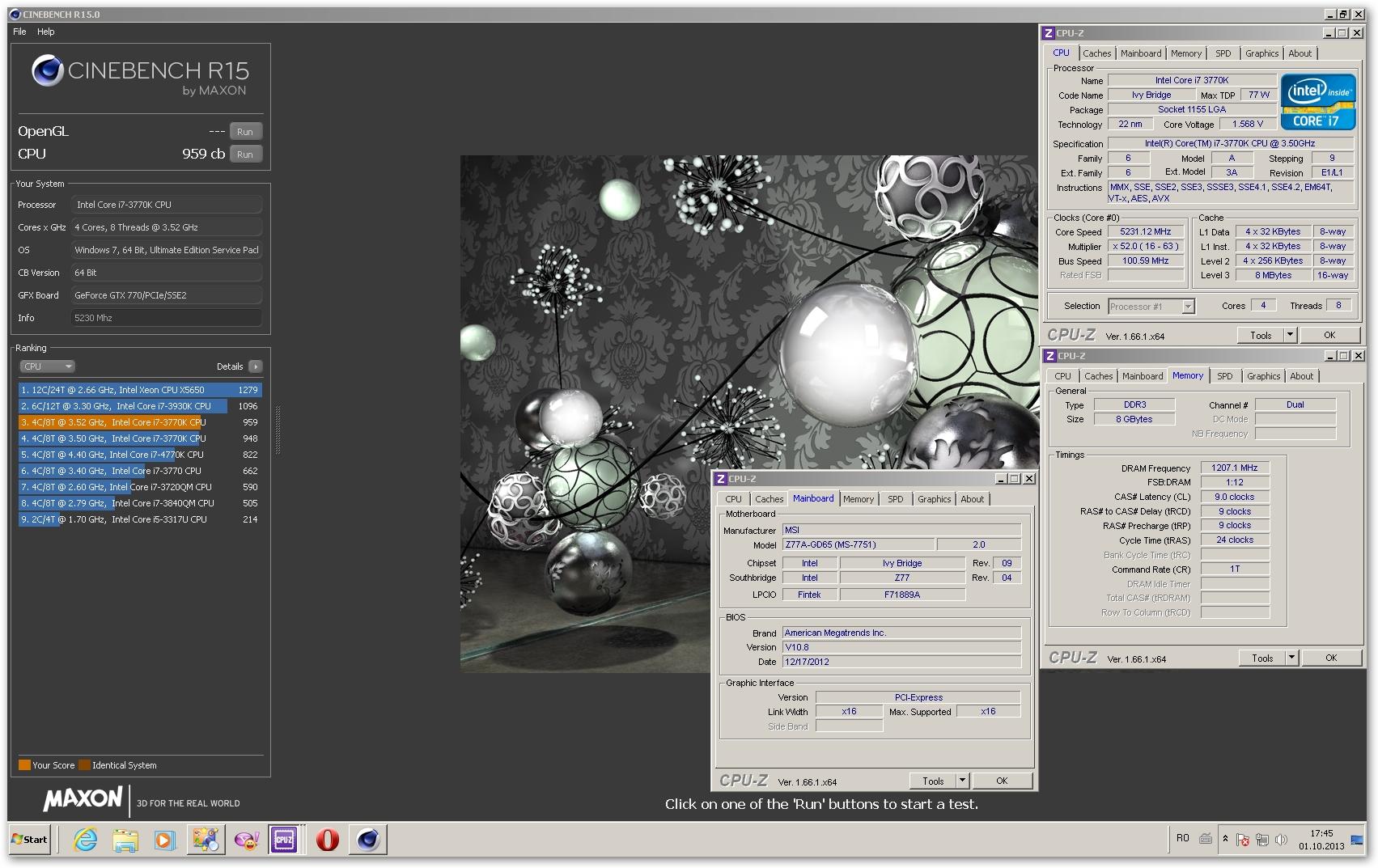
Task: Click the Cinebench R15 logo sphere
Action: (x=47, y=71)
